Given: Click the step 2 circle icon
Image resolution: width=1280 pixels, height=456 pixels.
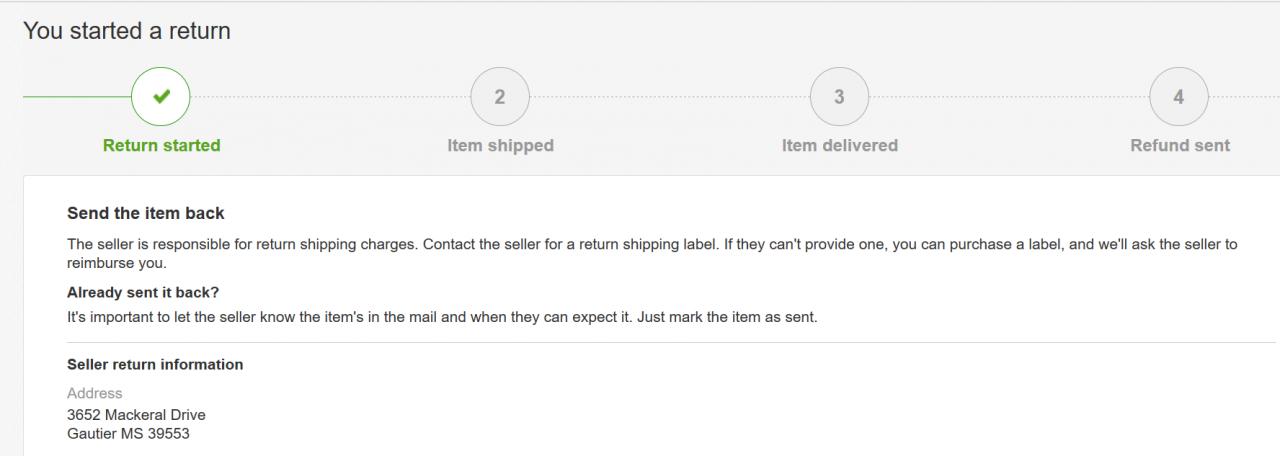Looking at the screenshot, I should [x=500, y=96].
